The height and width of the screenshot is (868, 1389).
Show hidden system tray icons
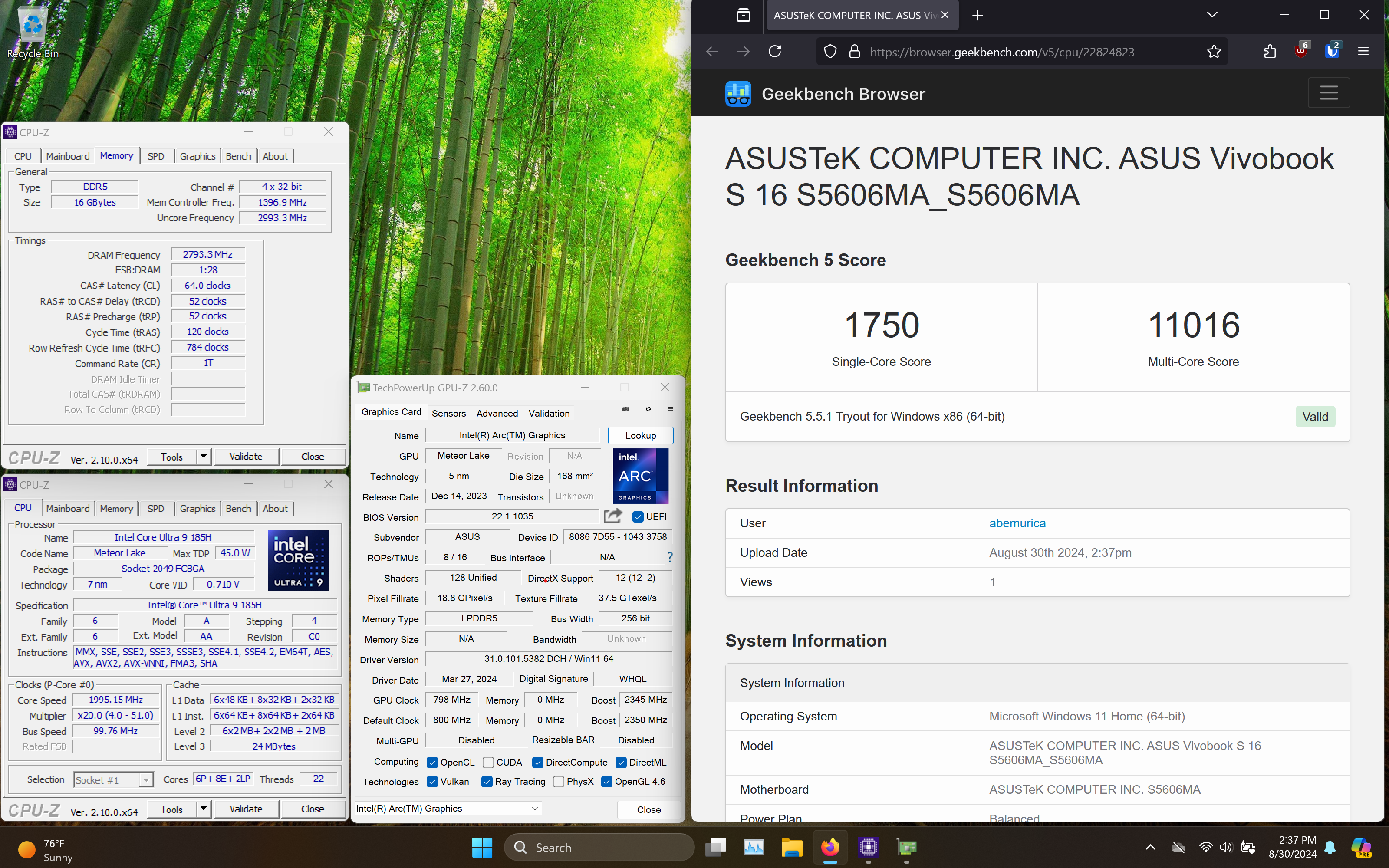(x=1150, y=847)
